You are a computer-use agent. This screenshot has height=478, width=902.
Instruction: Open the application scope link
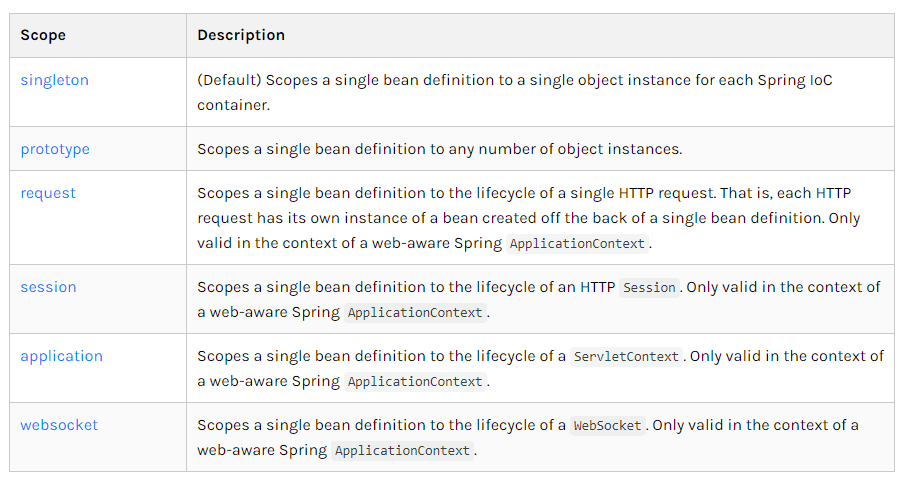[62, 357]
